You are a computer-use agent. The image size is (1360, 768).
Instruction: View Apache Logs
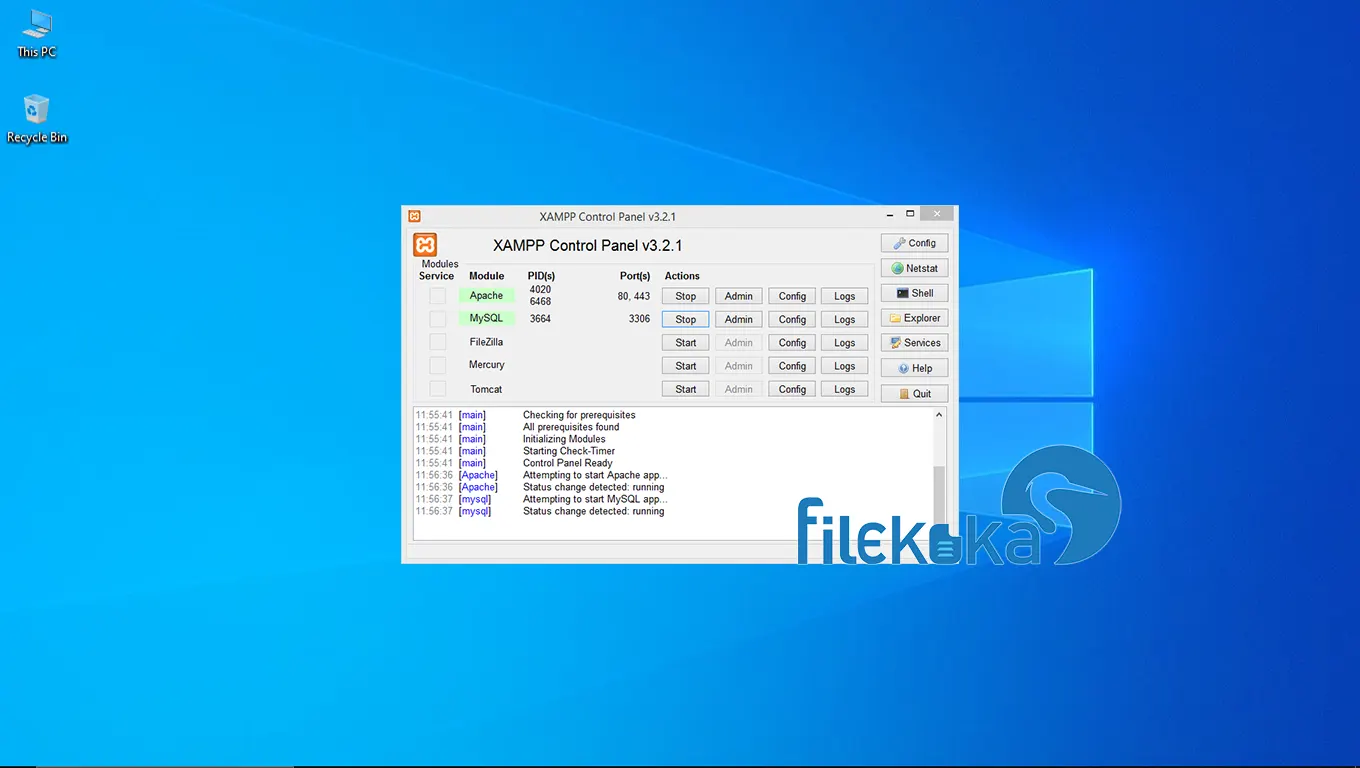(845, 296)
